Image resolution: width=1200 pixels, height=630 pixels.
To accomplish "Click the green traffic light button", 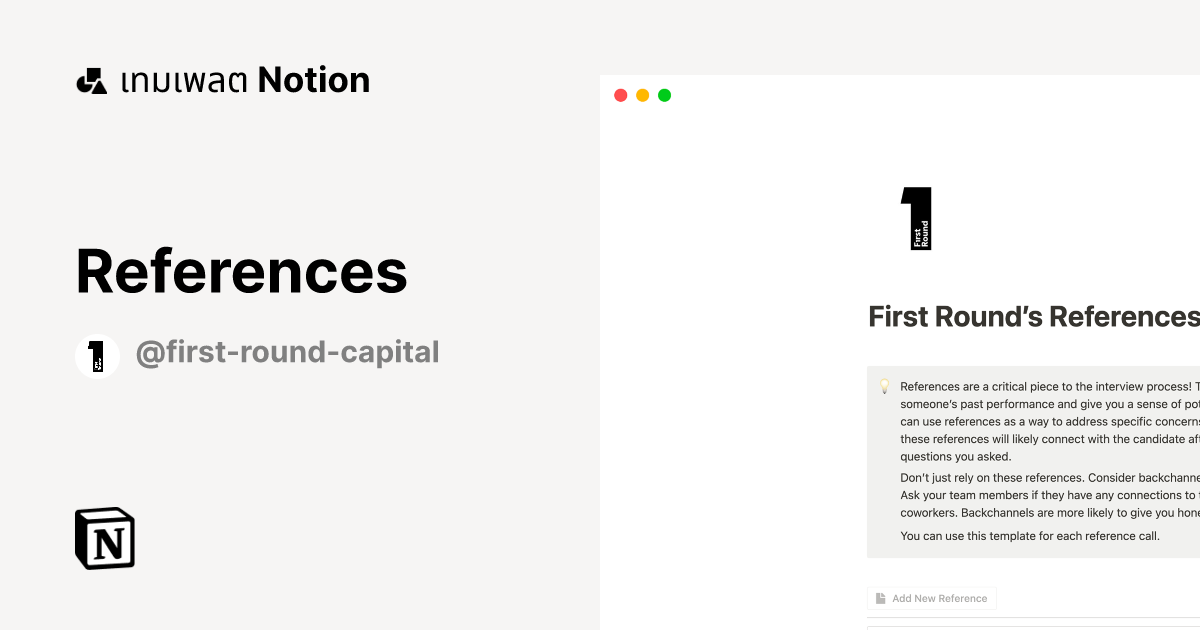I will click(x=664, y=94).
